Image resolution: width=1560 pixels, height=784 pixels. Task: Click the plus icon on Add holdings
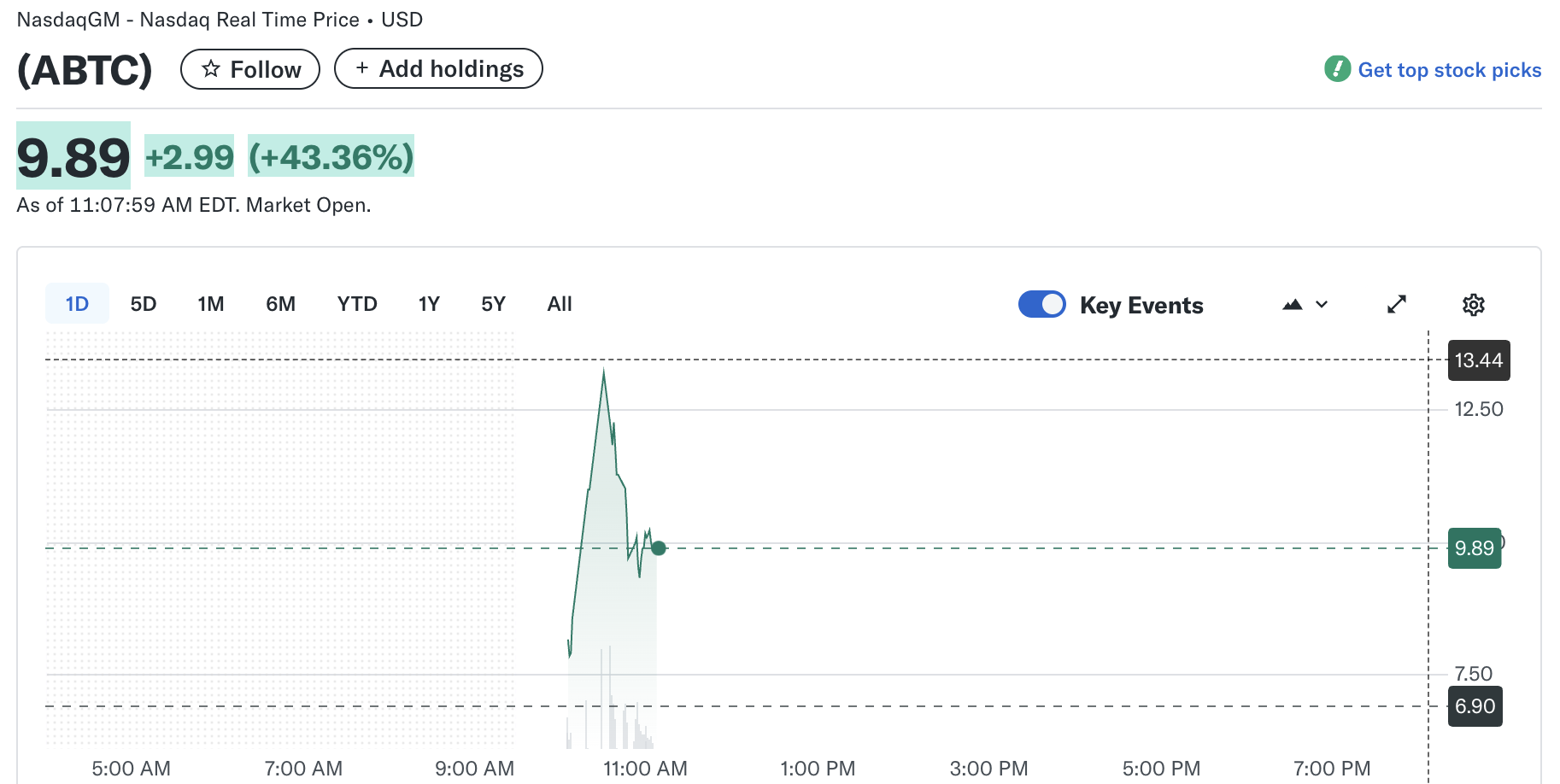click(x=361, y=67)
